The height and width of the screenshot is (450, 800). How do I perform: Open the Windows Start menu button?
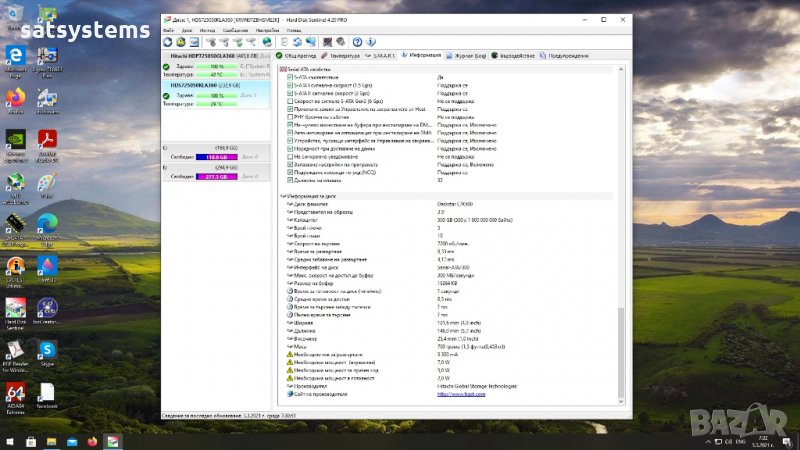pos(8,440)
